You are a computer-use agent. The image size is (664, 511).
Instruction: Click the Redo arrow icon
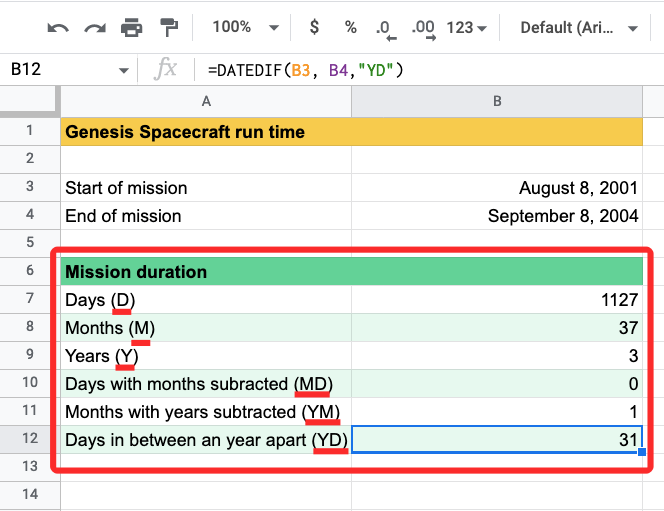pos(95,27)
